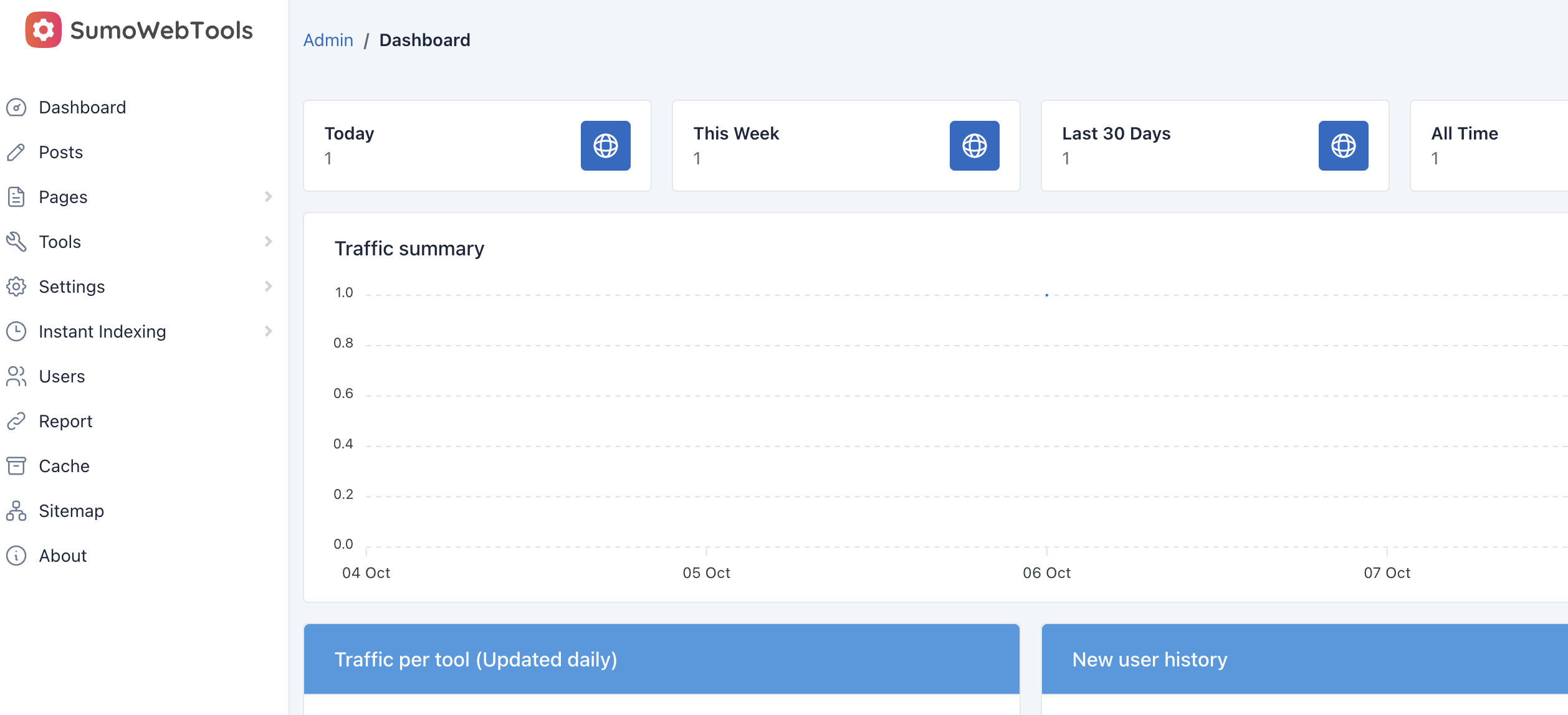
Task: Click the Dashboard gauge icon in sidebar
Action: tap(16, 108)
